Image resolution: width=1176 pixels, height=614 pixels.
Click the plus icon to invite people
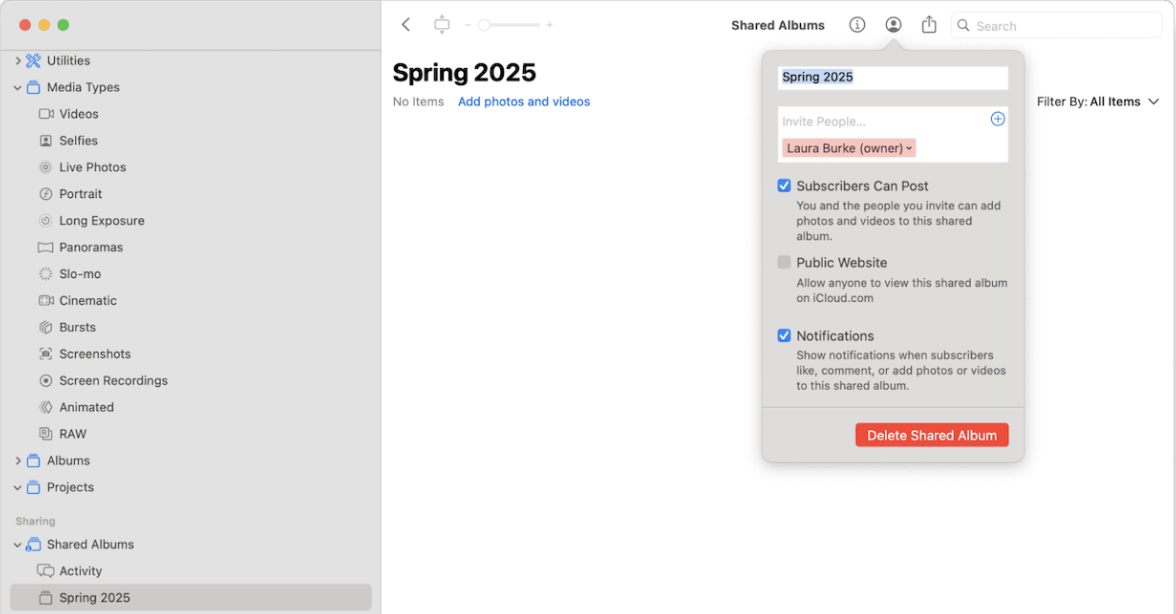click(997, 119)
